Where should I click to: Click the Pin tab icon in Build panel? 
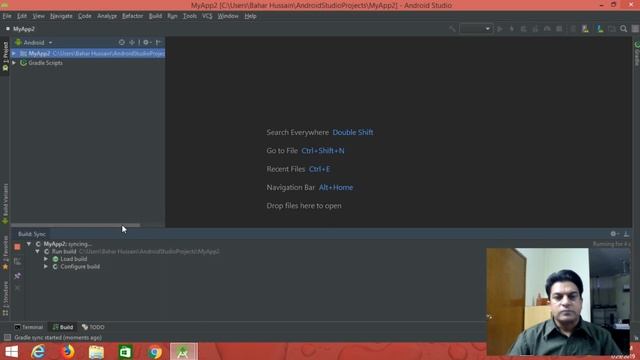click(17, 276)
